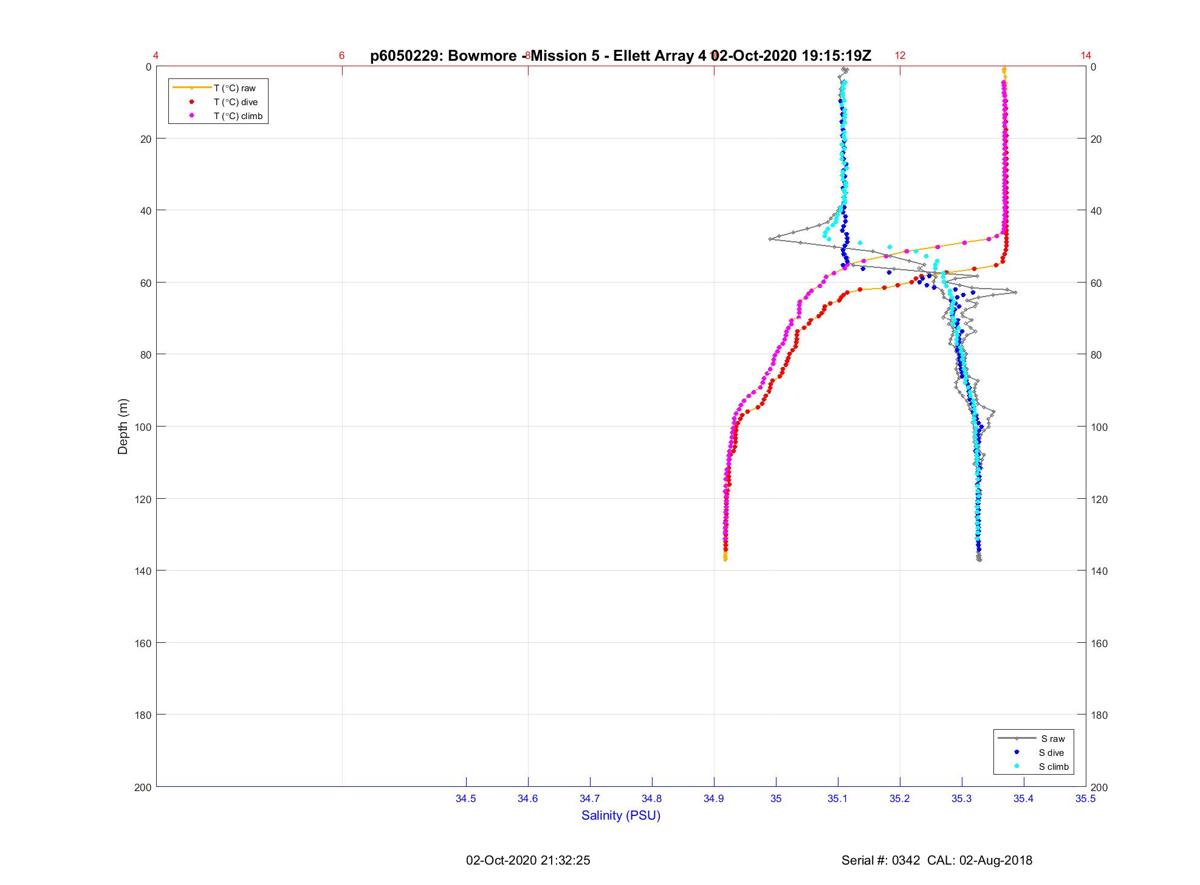Click the '60' tick on right depth axis
Image resolution: width=1200 pixels, height=885 pixels.
pyautogui.click(x=1098, y=283)
